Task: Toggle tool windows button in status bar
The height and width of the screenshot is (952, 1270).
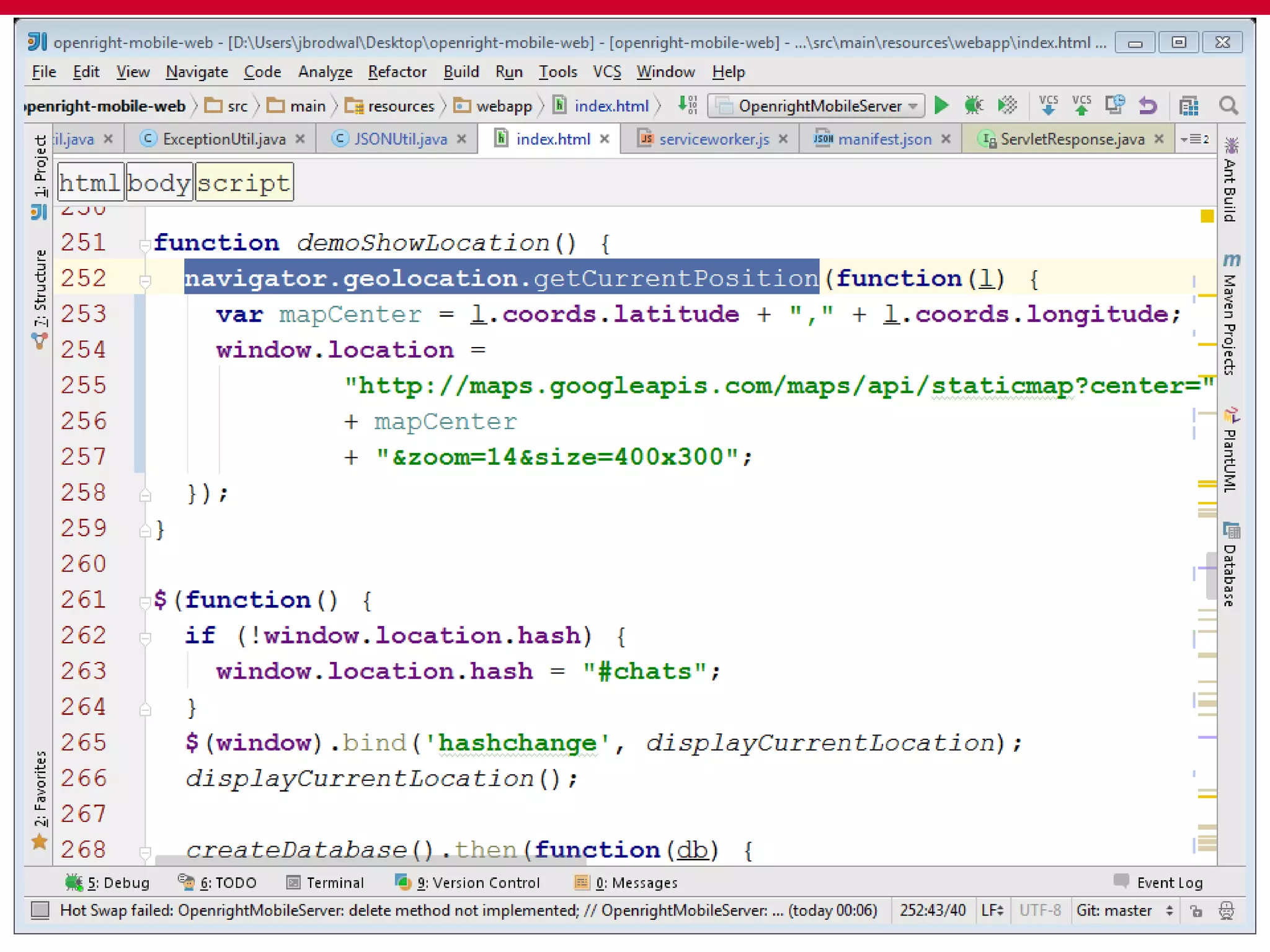Action: (x=40, y=910)
